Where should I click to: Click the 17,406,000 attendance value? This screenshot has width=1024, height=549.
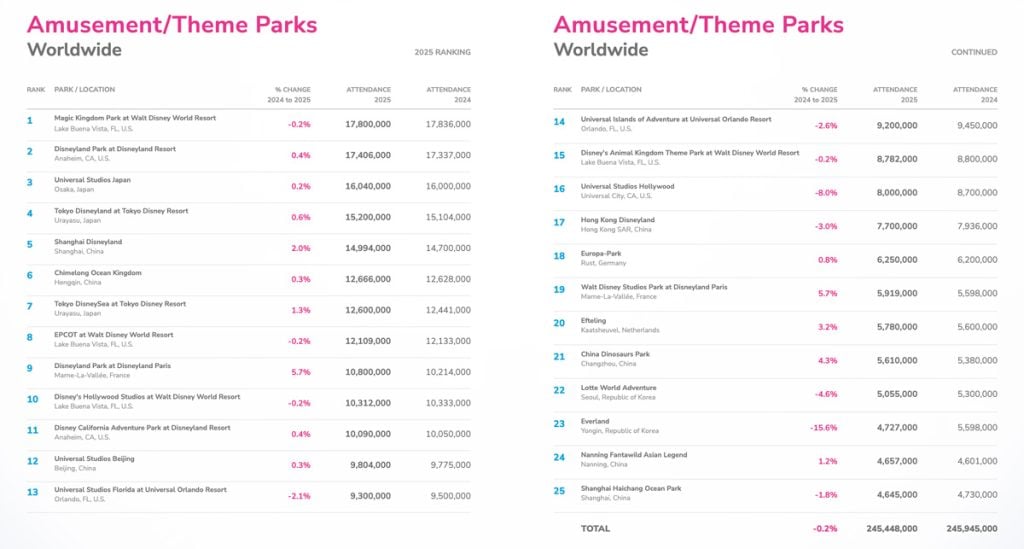(x=368, y=155)
